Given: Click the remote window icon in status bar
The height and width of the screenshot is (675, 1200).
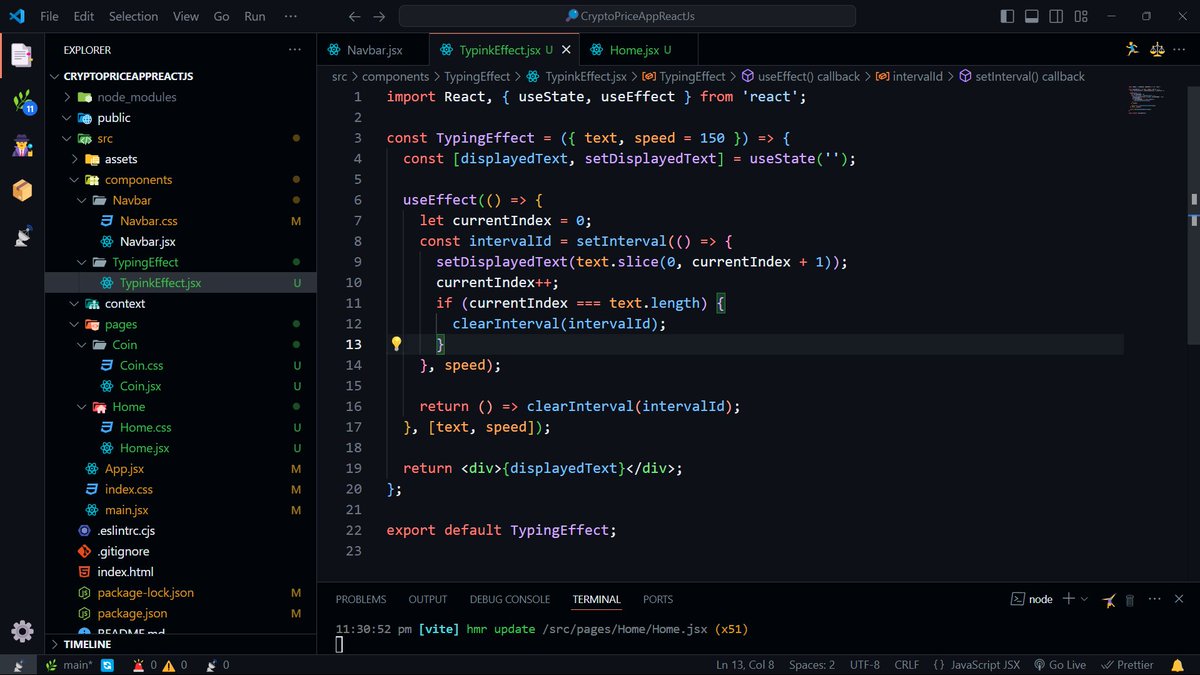Looking at the screenshot, I should coord(18,665).
